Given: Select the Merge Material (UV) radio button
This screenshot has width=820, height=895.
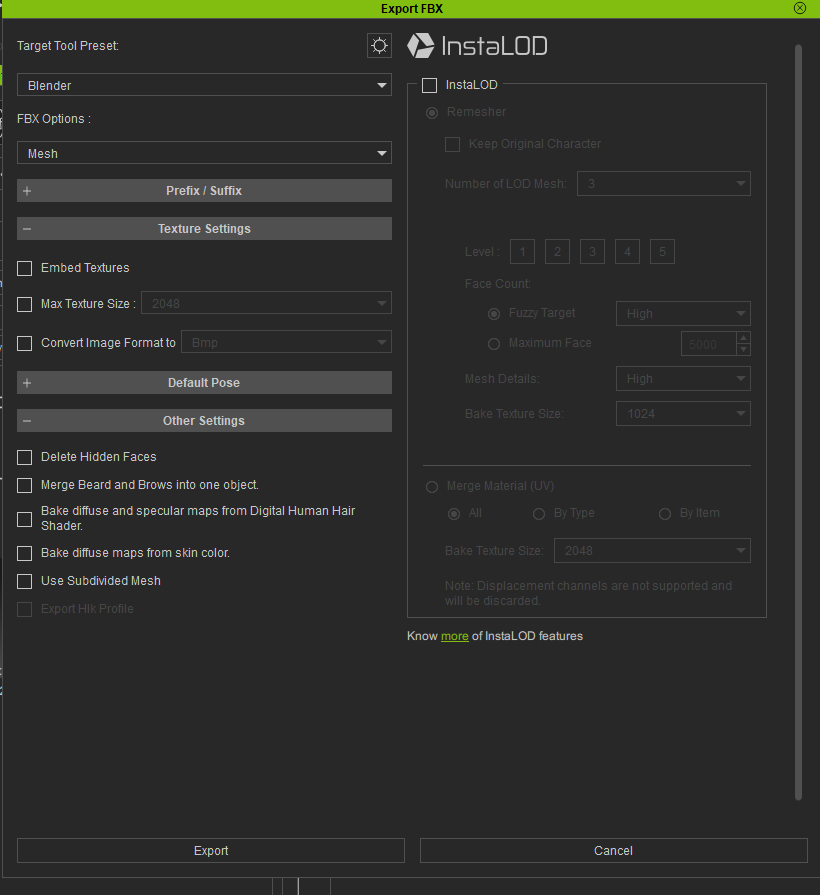Looking at the screenshot, I should [x=432, y=486].
